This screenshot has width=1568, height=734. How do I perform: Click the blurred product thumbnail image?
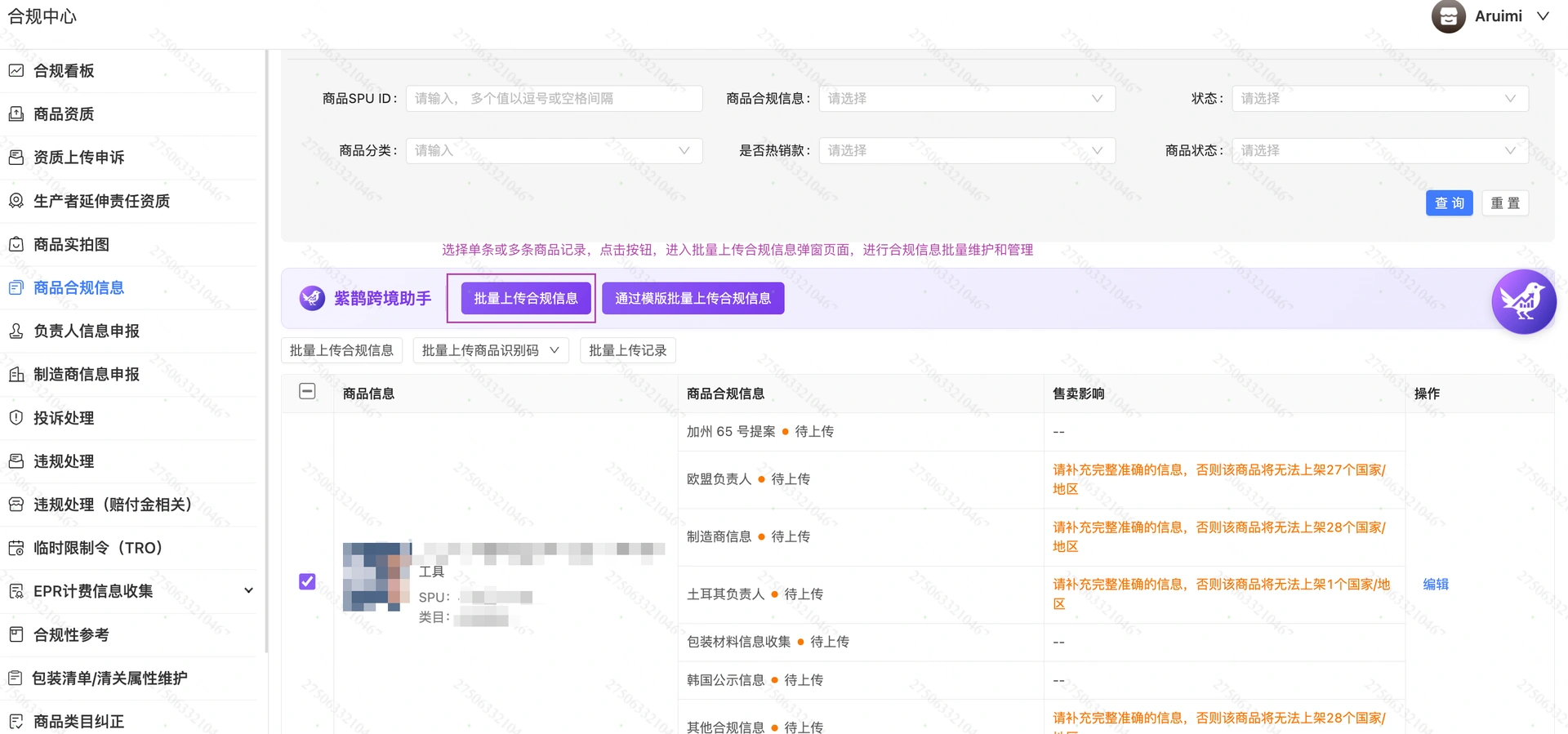tap(377, 576)
